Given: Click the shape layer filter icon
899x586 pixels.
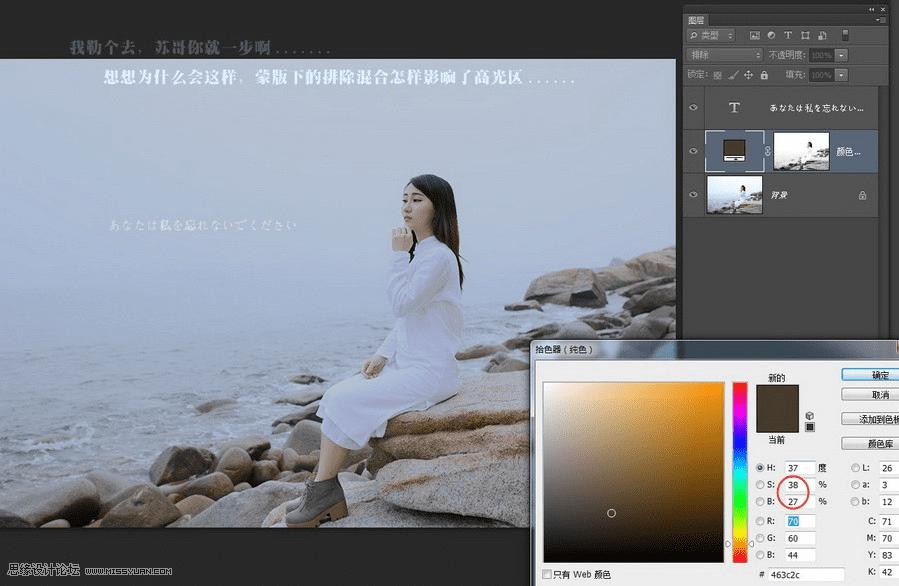Looking at the screenshot, I should [x=806, y=35].
